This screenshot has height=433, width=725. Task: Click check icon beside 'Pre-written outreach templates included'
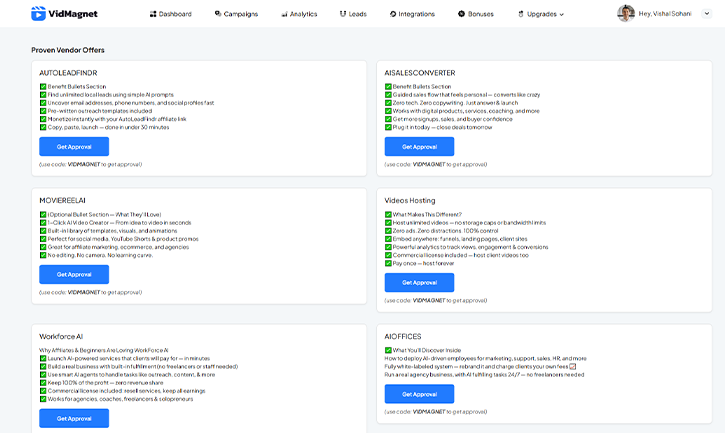click(x=43, y=111)
